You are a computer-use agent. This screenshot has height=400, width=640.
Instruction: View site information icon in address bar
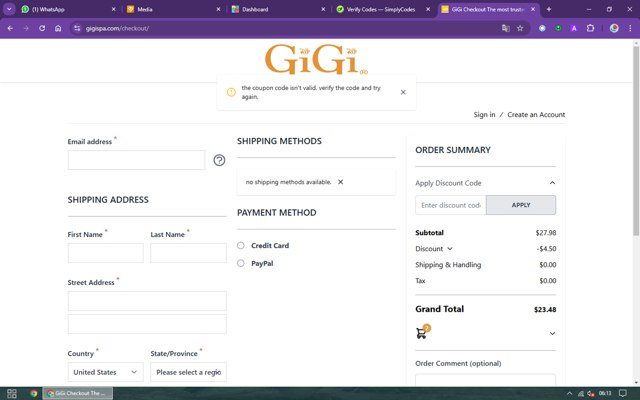[77, 28]
